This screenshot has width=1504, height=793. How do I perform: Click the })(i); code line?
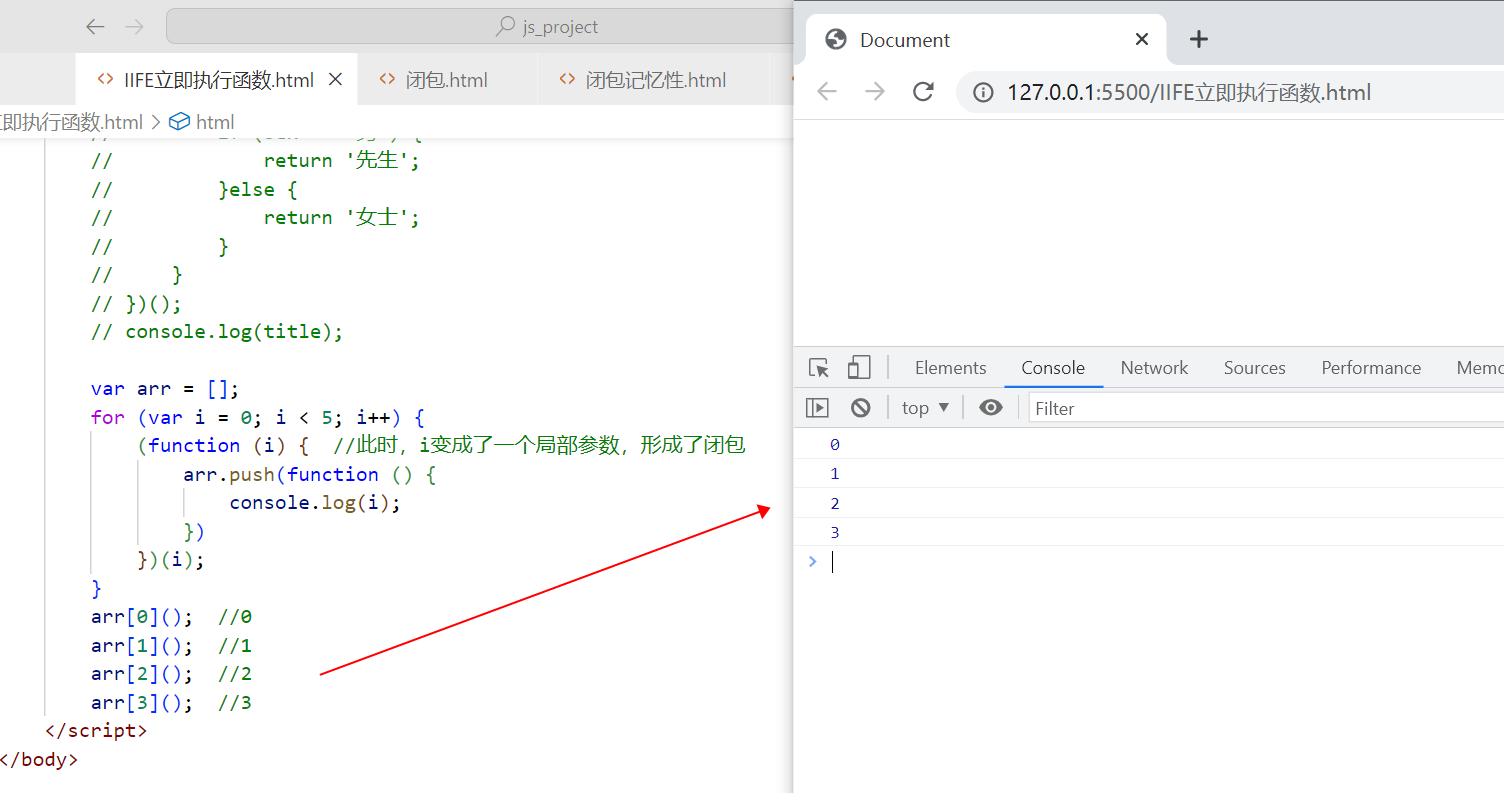tap(171, 560)
